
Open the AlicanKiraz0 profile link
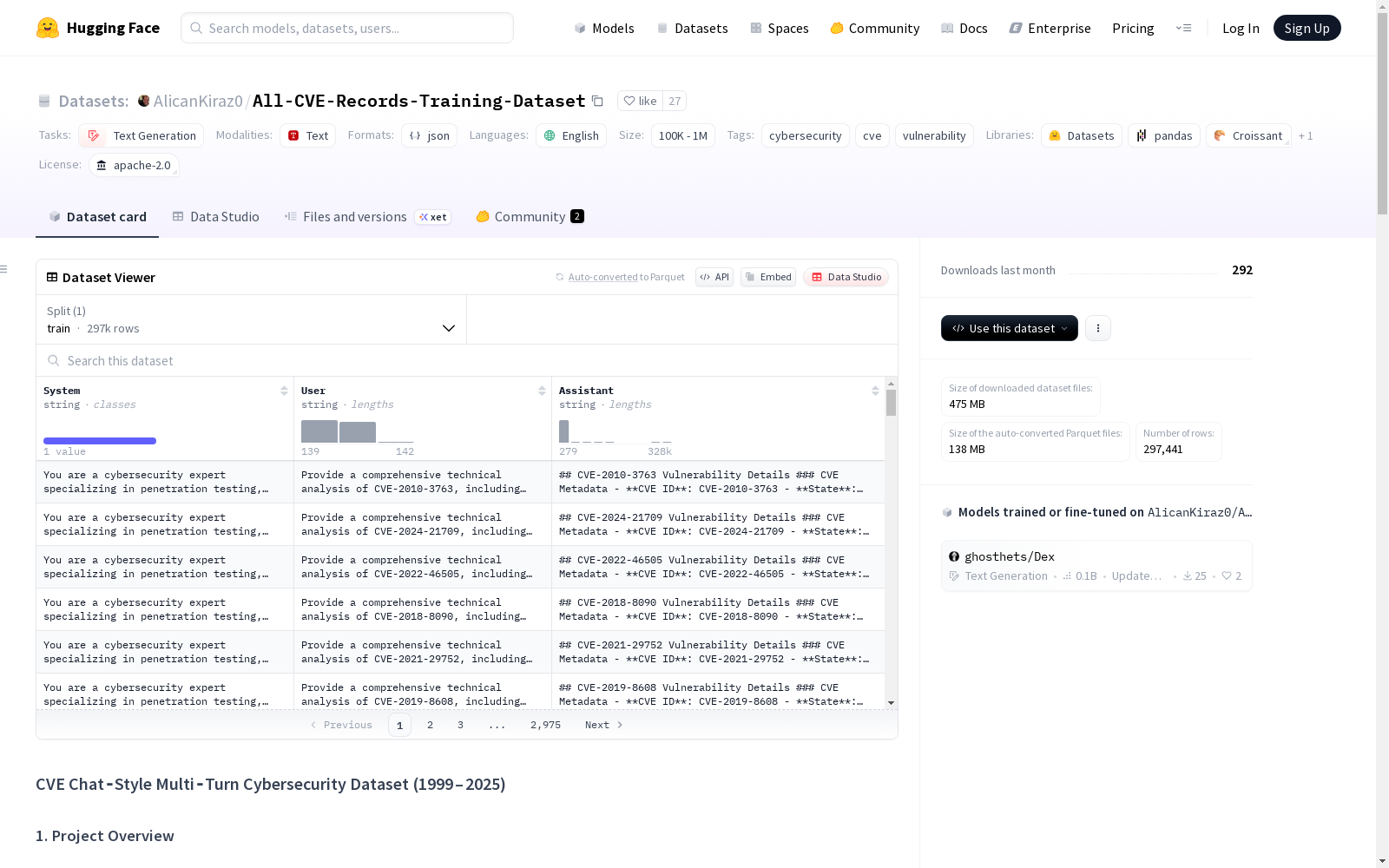pyautogui.click(x=198, y=101)
